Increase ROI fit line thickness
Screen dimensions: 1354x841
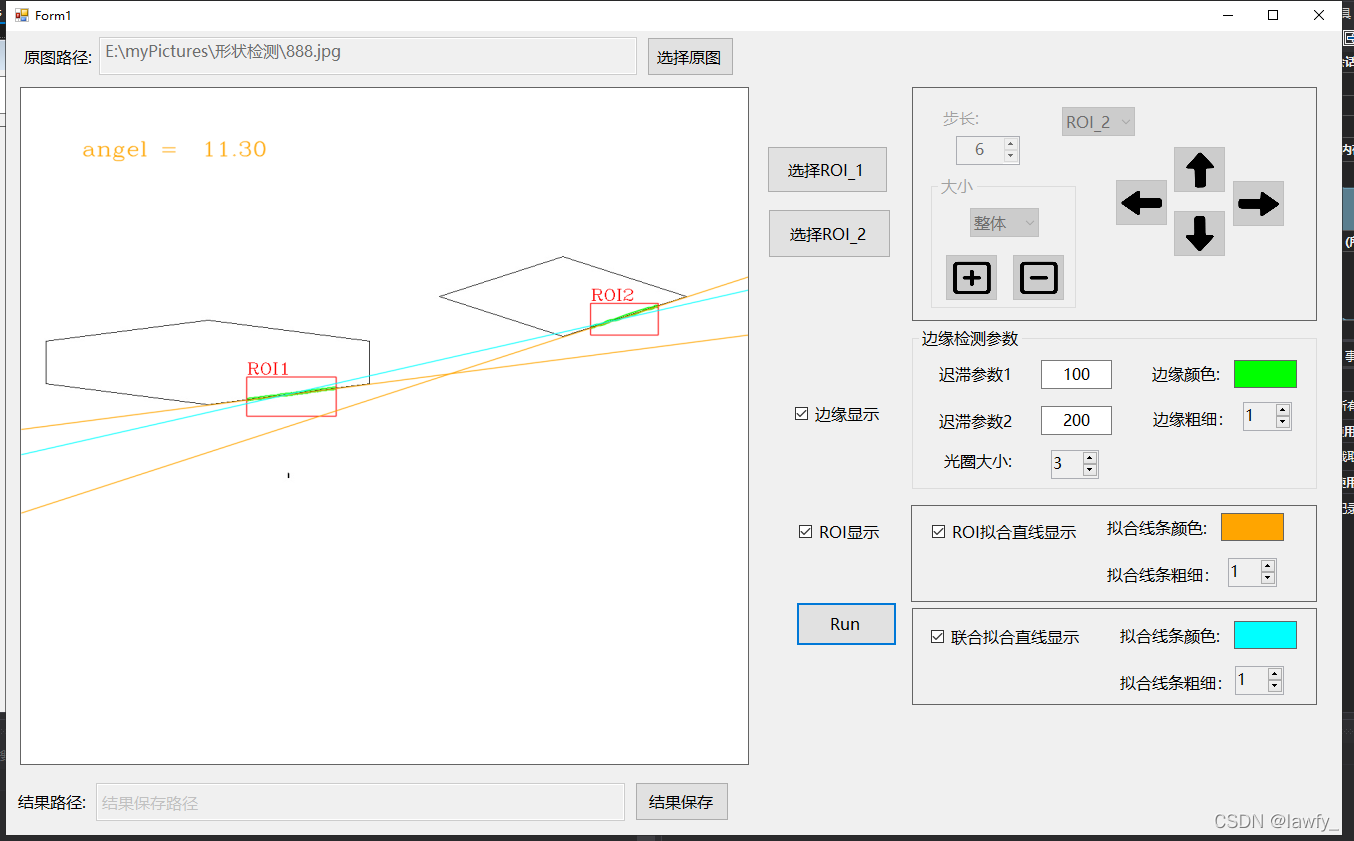tap(1268, 566)
